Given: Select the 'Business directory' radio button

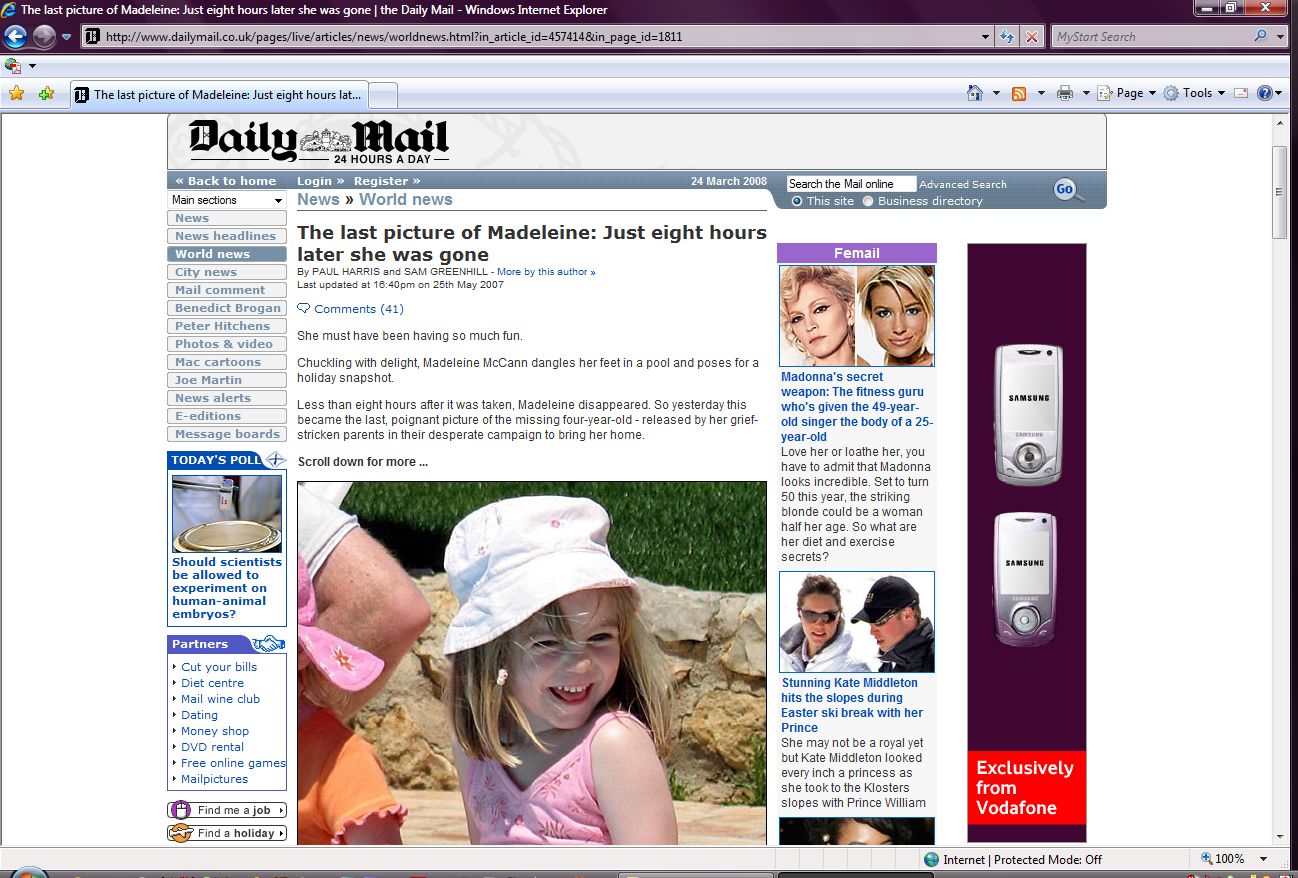Looking at the screenshot, I should (868, 201).
